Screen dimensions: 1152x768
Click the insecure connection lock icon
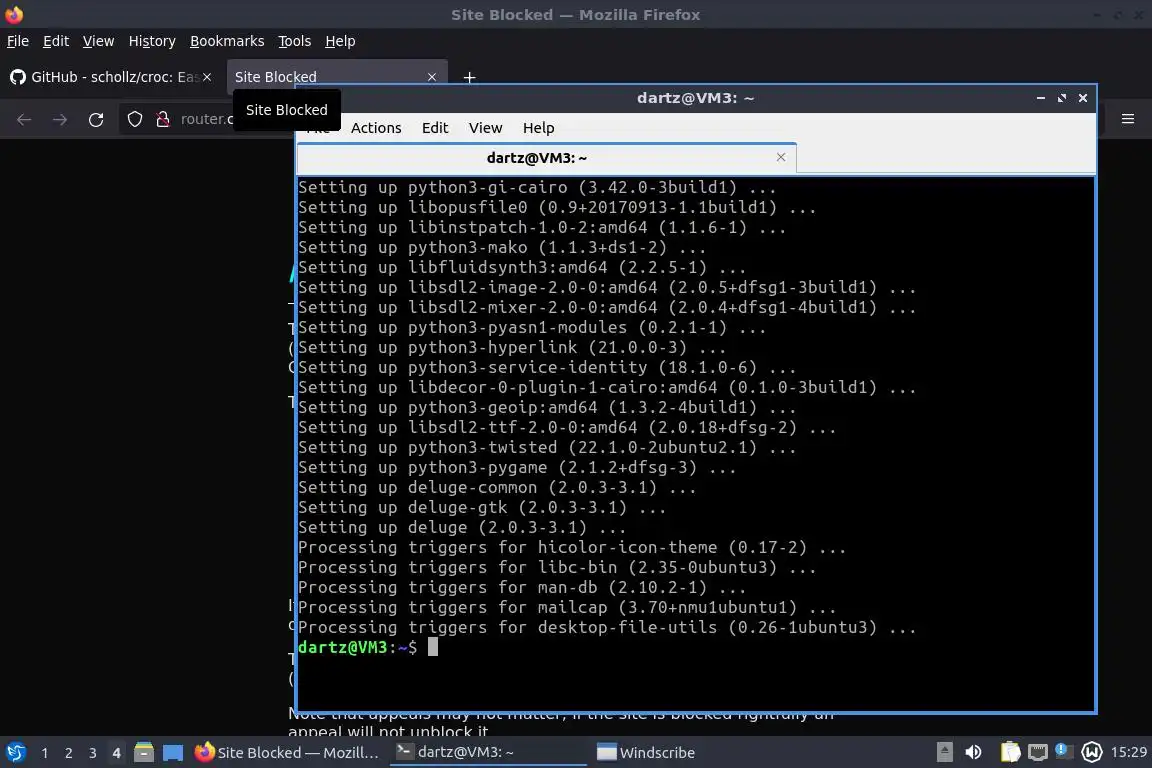pos(163,119)
